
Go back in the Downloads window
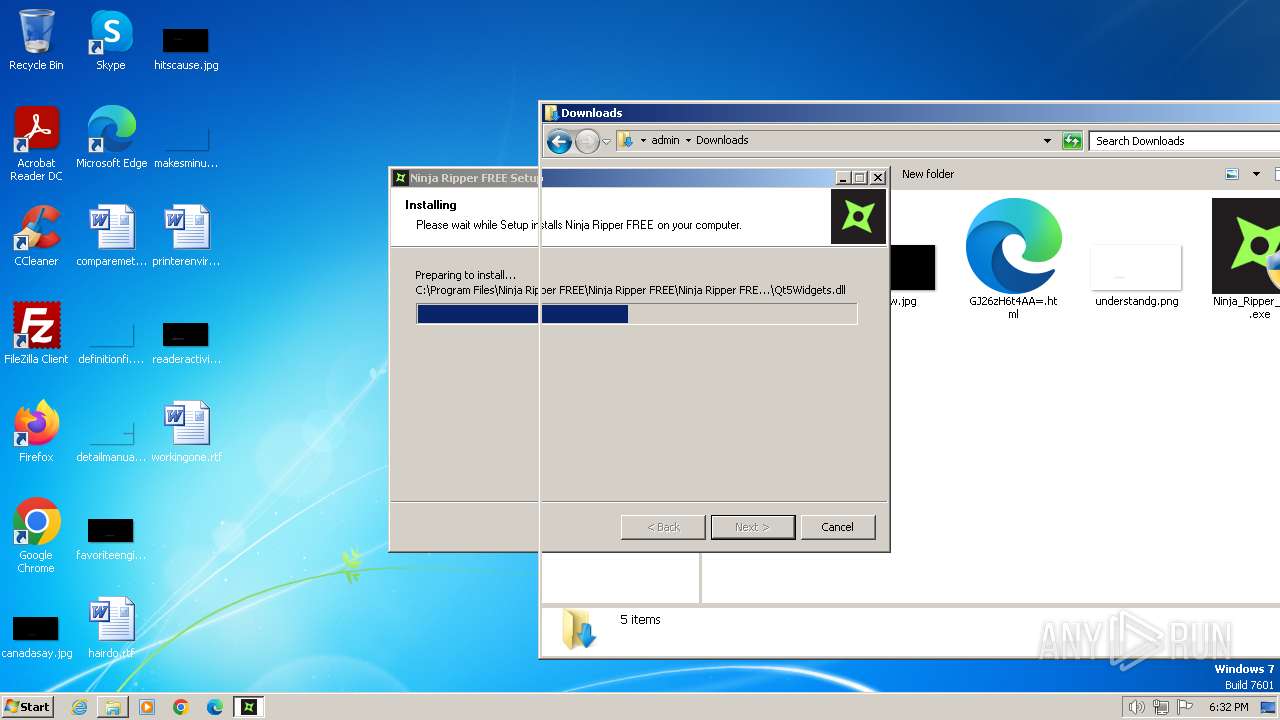tap(560, 141)
